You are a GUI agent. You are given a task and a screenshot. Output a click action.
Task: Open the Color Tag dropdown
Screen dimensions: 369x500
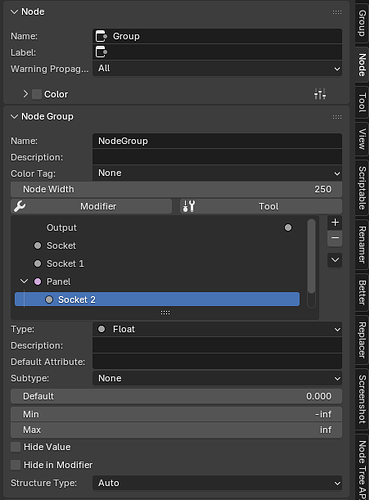click(x=217, y=173)
